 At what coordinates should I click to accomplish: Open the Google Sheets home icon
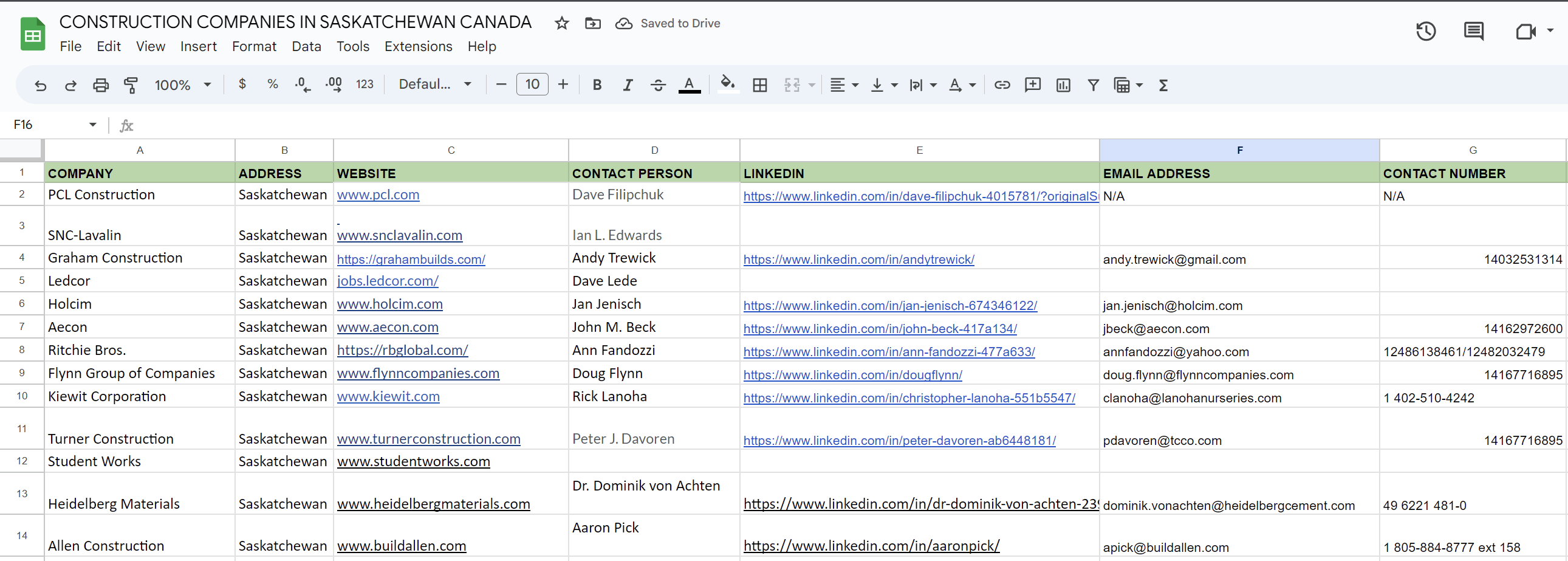(33, 34)
